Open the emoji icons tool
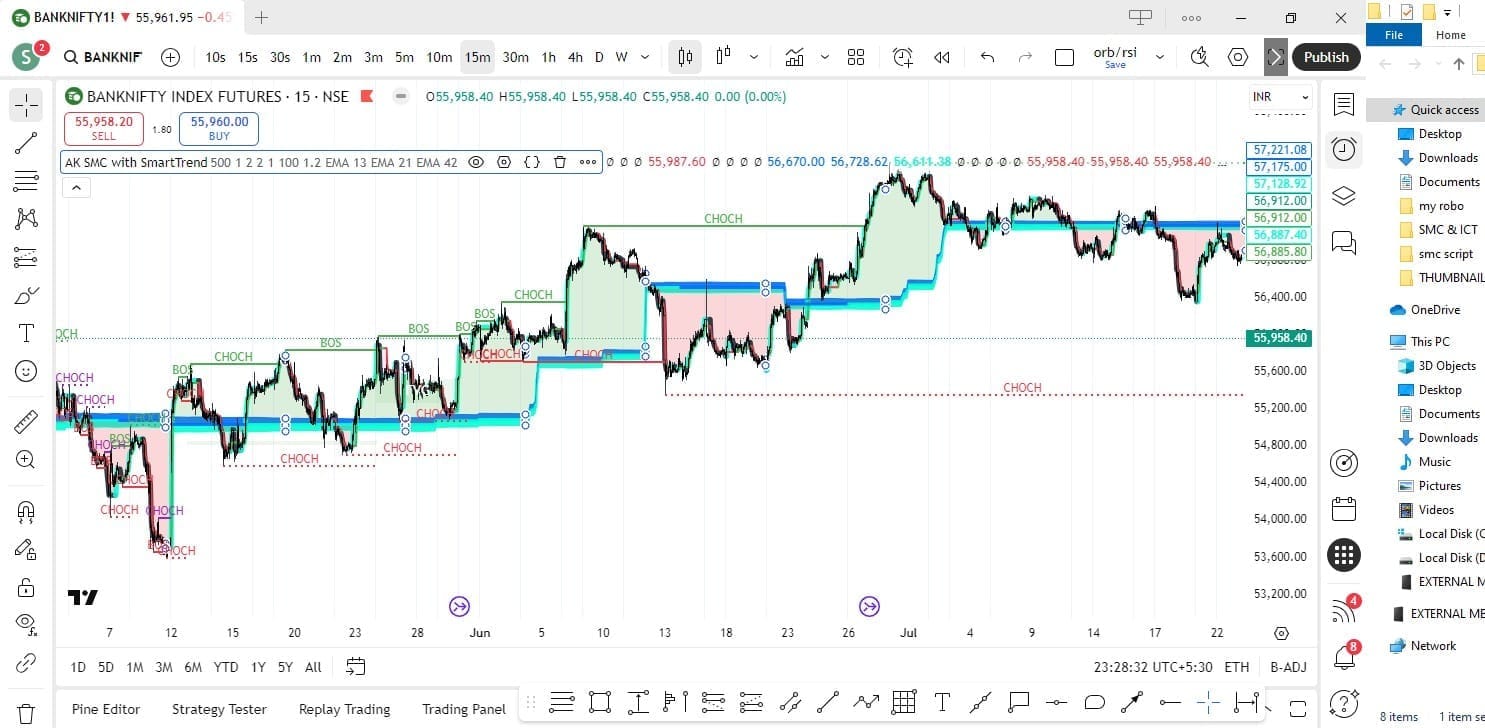This screenshot has width=1485, height=728. 26,371
